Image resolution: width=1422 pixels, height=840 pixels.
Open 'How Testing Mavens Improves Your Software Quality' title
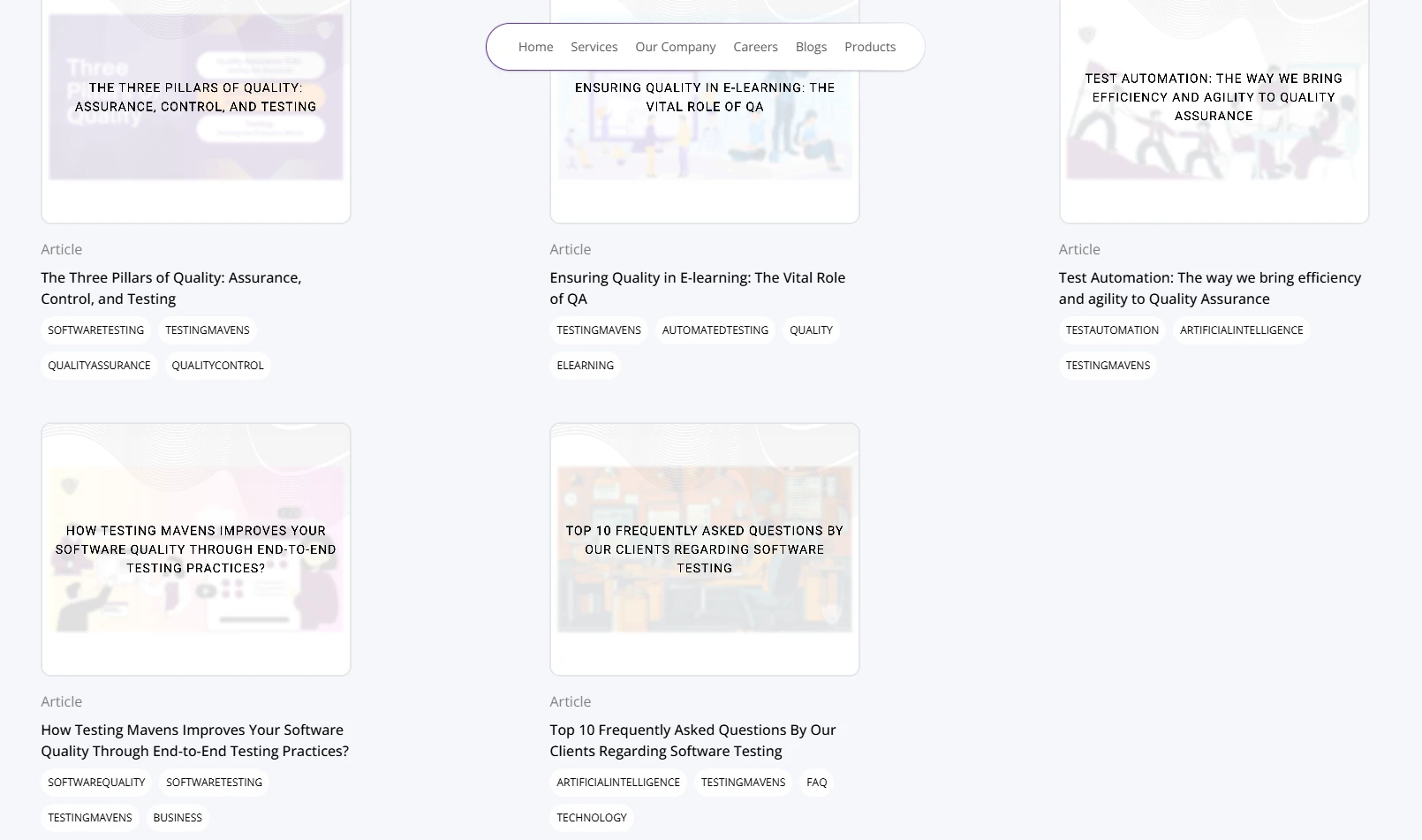tap(194, 740)
